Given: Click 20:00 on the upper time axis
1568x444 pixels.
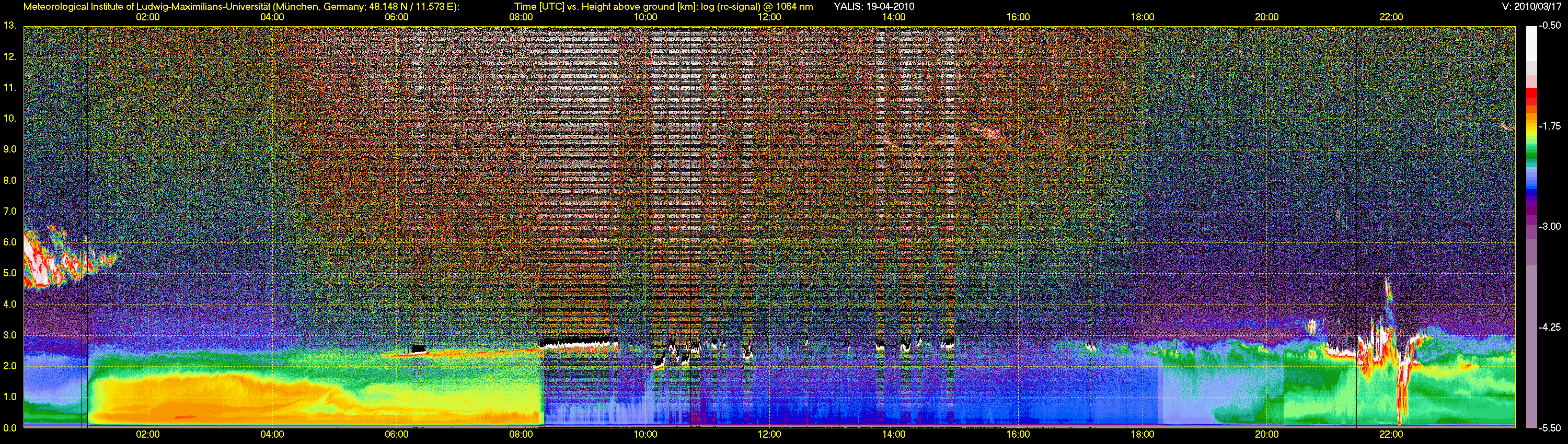Looking at the screenshot, I should [1267, 17].
